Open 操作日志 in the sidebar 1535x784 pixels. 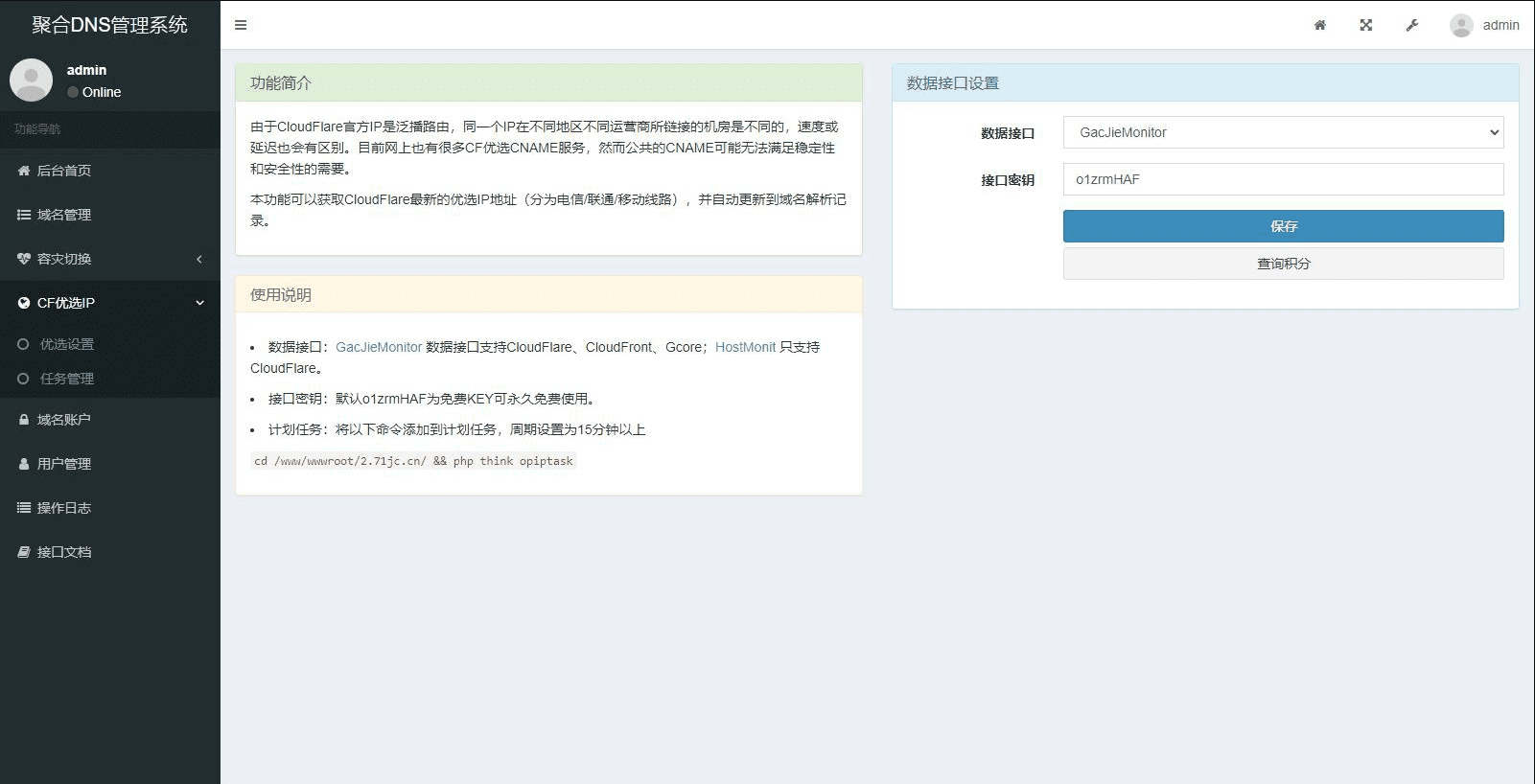64,508
